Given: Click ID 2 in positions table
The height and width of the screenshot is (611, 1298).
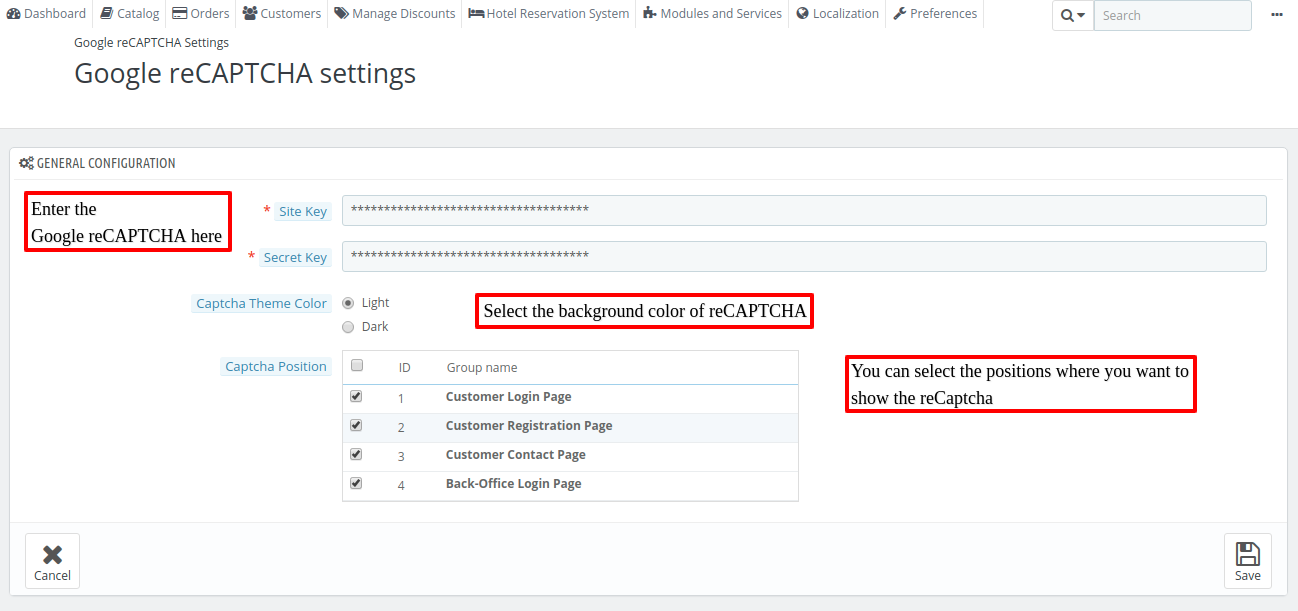Looking at the screenshot, I should (401, 428).
